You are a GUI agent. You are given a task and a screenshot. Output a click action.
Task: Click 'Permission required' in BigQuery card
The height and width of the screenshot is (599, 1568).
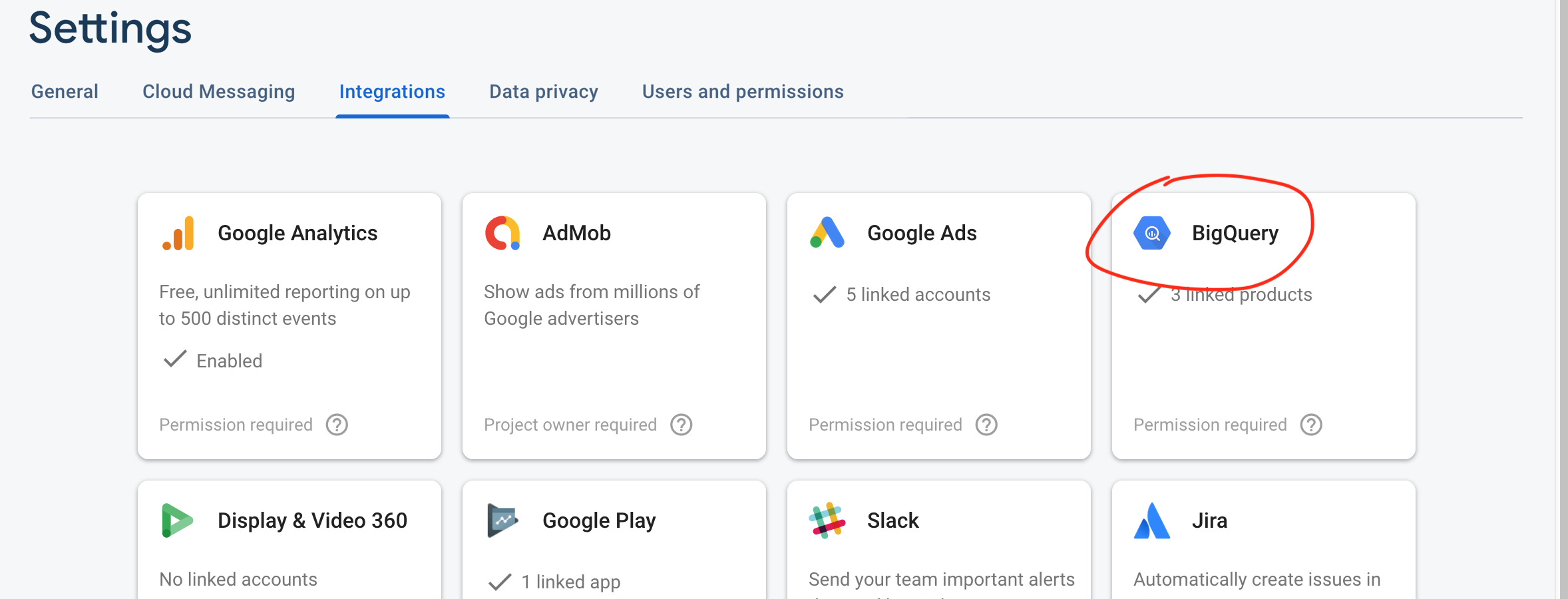click(1210, 425)
